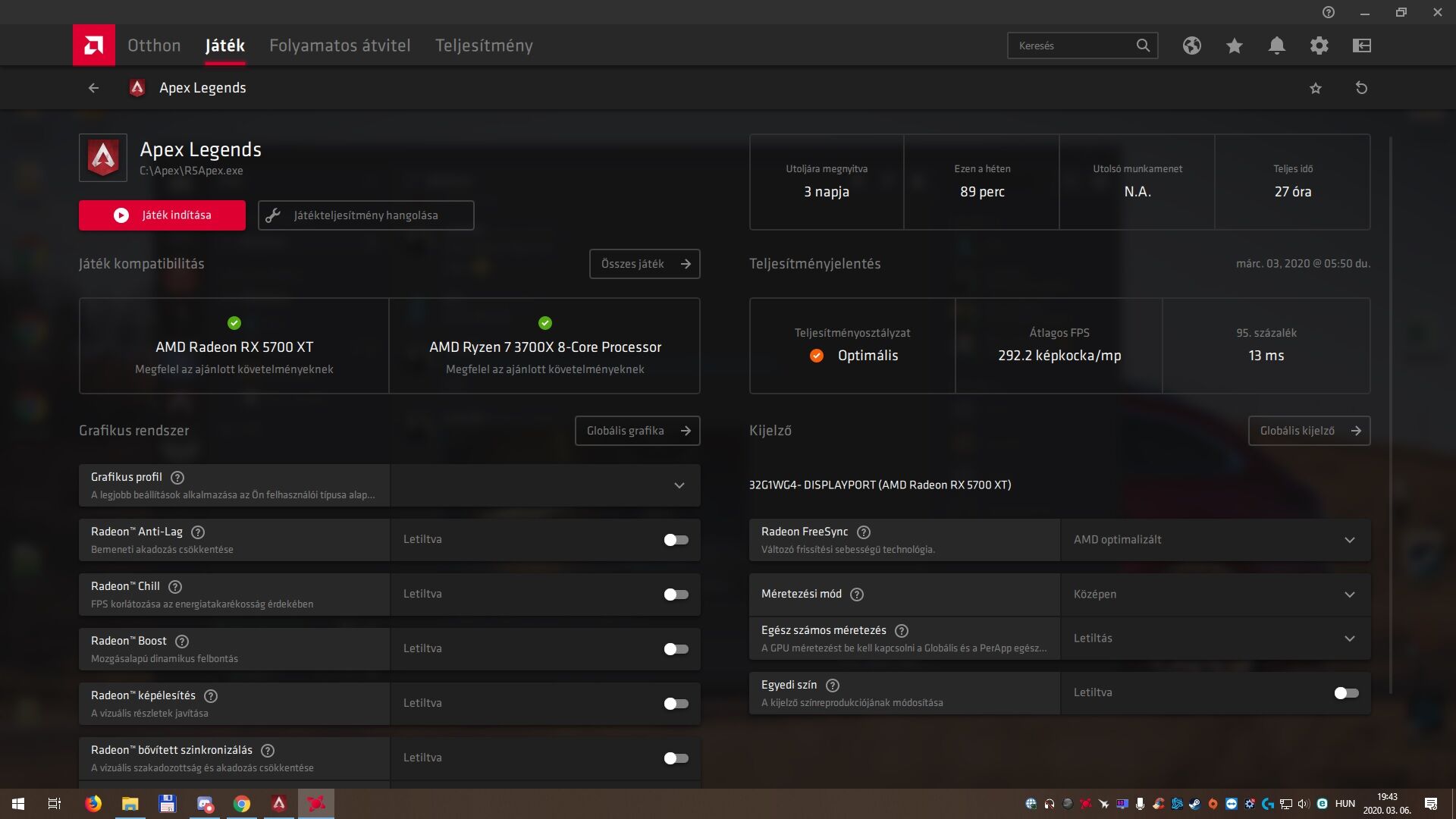
Task: Show help for Radeon bővített szinkronizálás
Action: 268,751
